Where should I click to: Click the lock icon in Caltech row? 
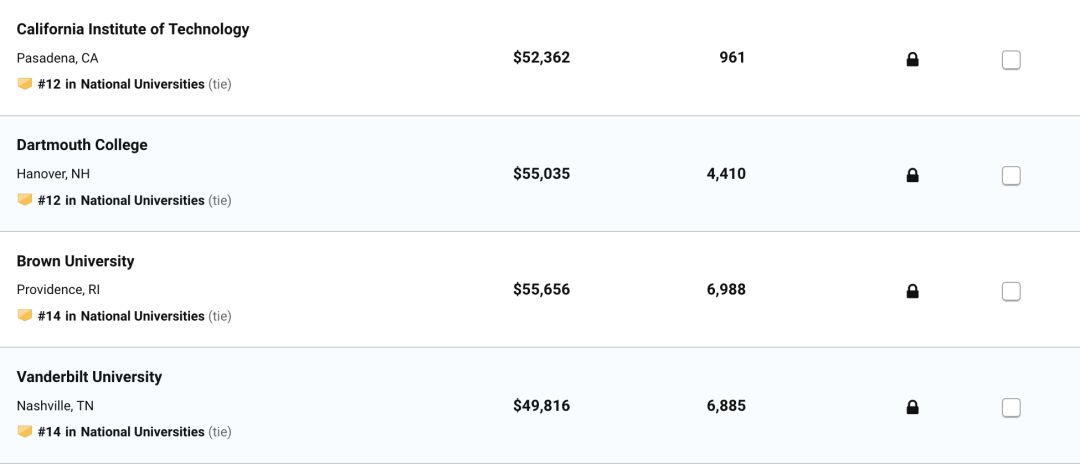click(x=912, y=60)
